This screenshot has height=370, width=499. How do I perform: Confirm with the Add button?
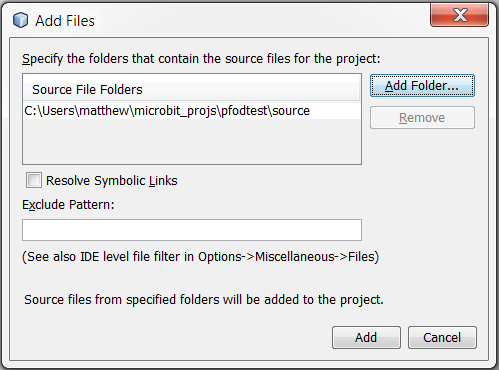(x=366, y=337)
